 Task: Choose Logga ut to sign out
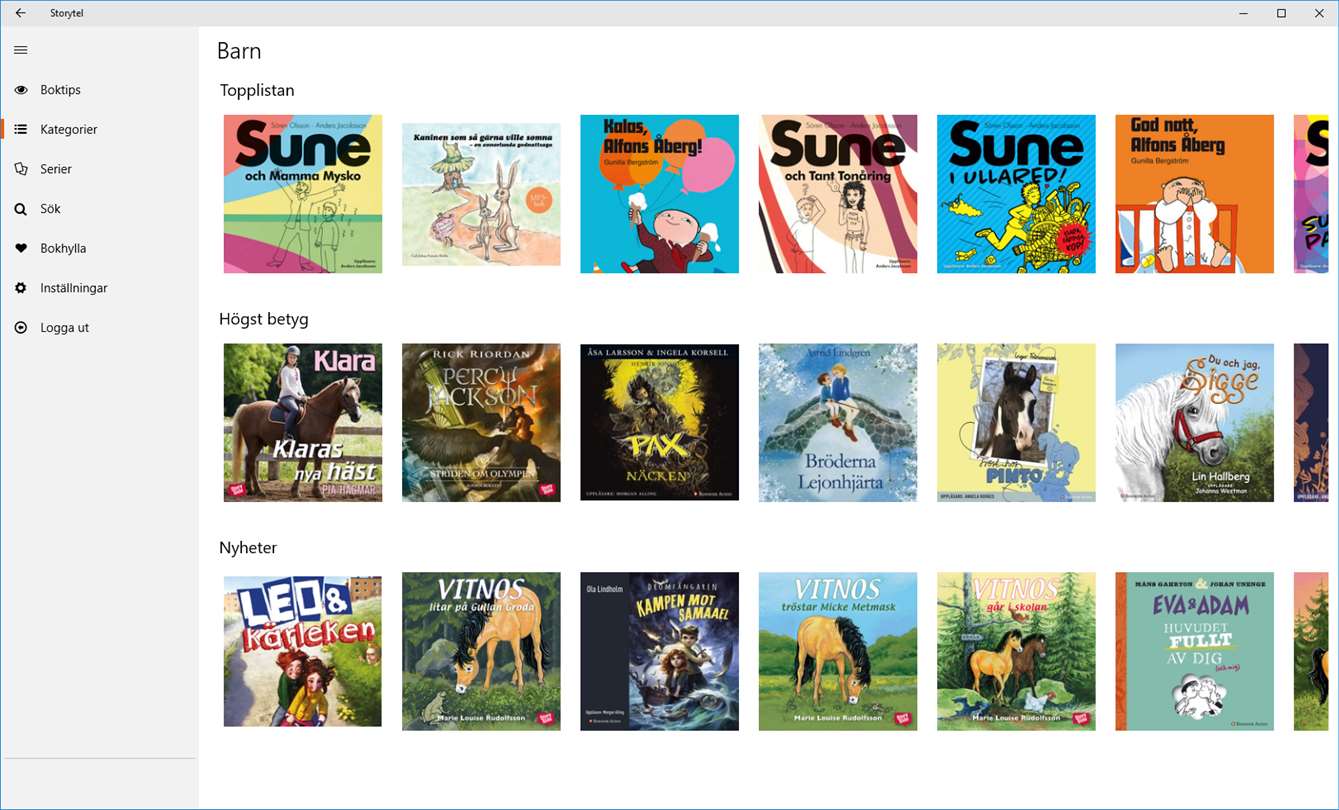click(x=100, y=328)
